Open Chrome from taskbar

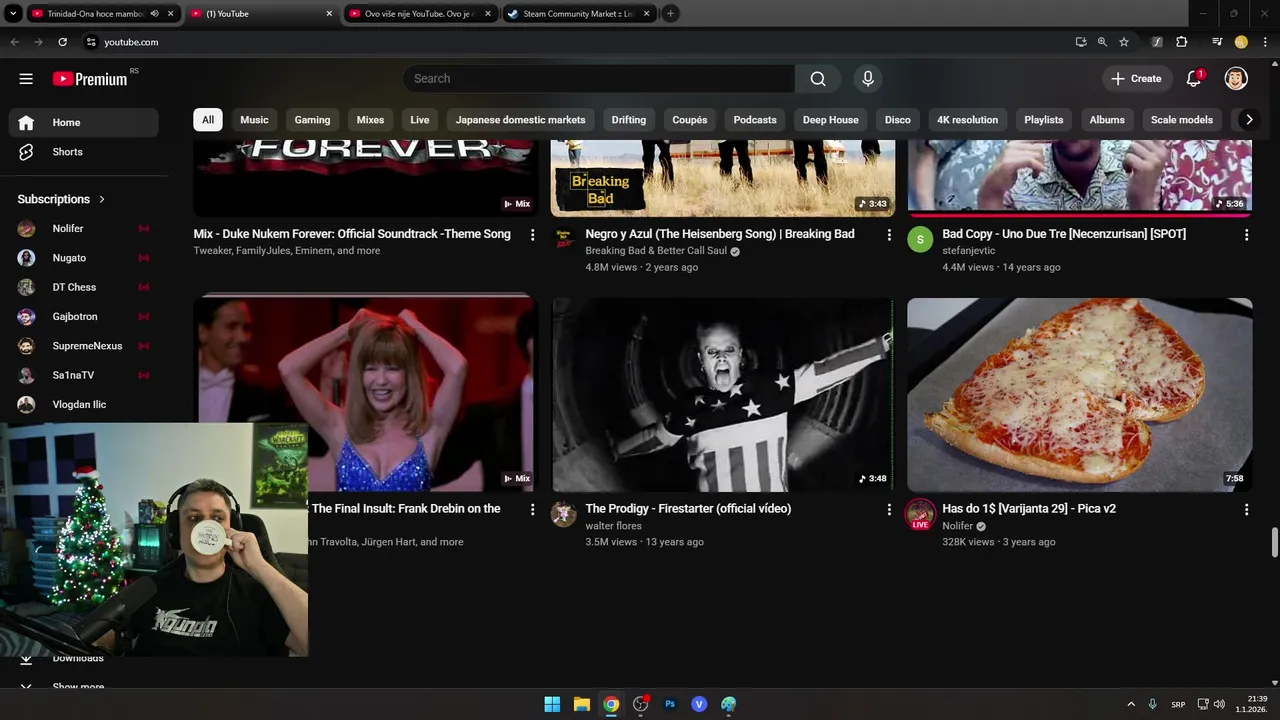(x=611, y=704)
